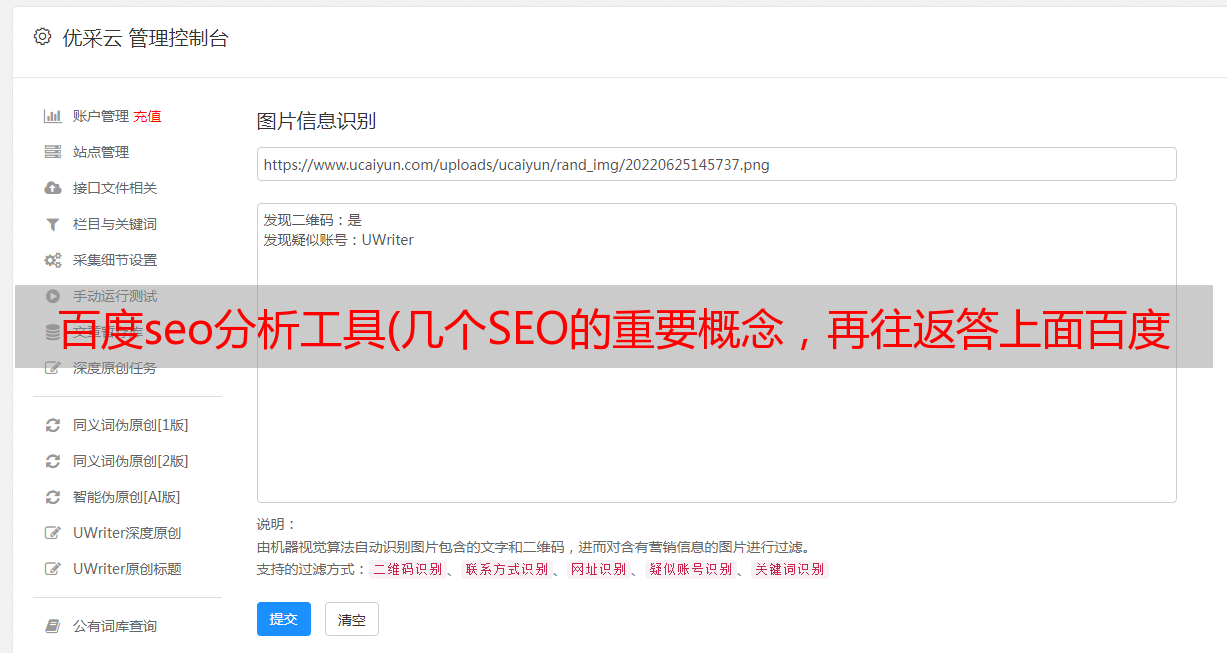Clear the form with 清空 button

point(352,619)
